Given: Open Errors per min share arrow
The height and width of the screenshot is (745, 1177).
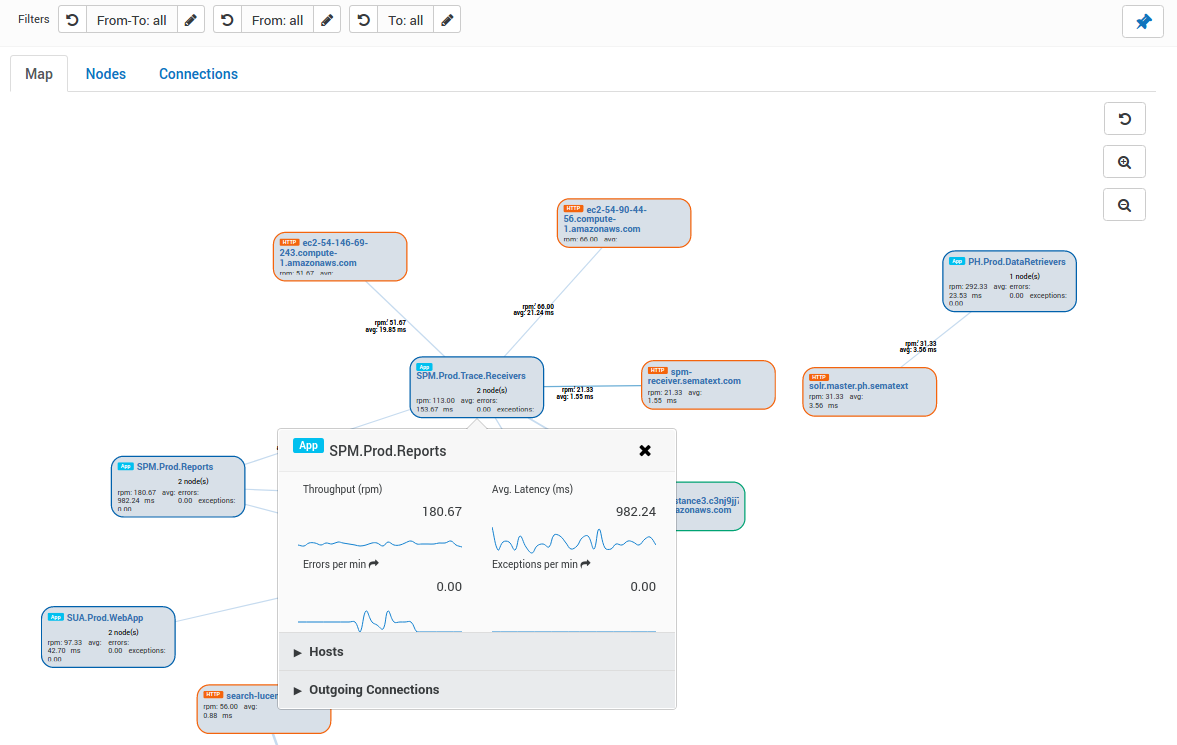Looking at the screenshot, I should [374, 564].
